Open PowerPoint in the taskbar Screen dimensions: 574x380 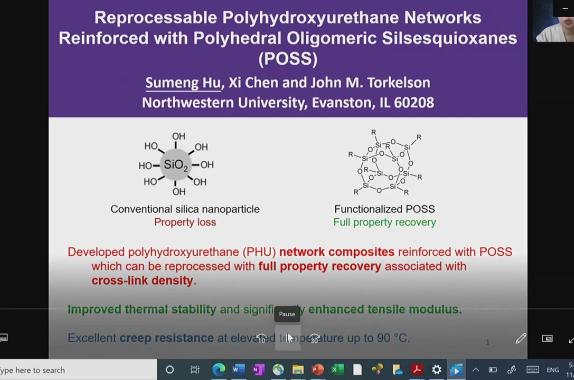(318, 370)
